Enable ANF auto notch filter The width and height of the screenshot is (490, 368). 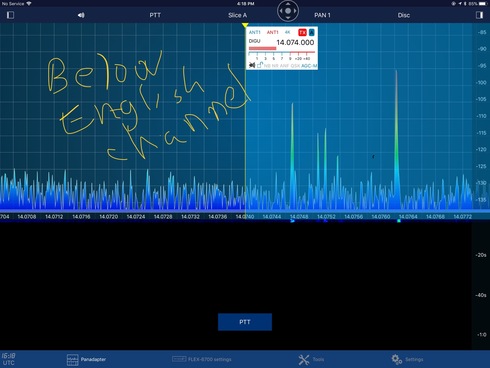(x=284, y=66)
